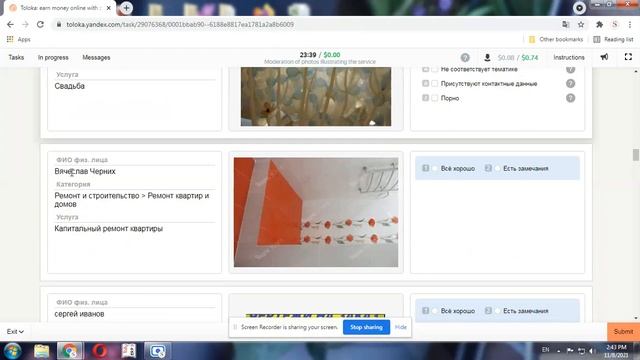Go forward in browser history

click(x=25, y=24)
